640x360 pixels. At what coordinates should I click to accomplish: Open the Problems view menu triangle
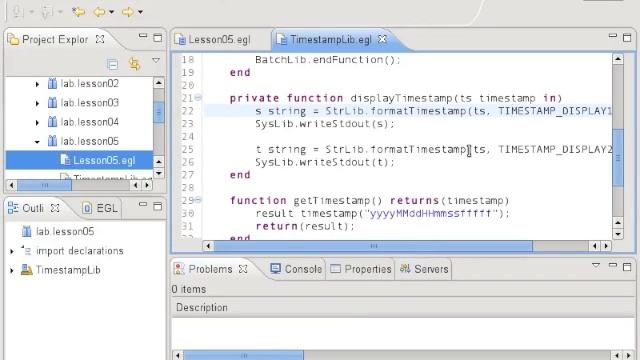(x=596, y=265)
